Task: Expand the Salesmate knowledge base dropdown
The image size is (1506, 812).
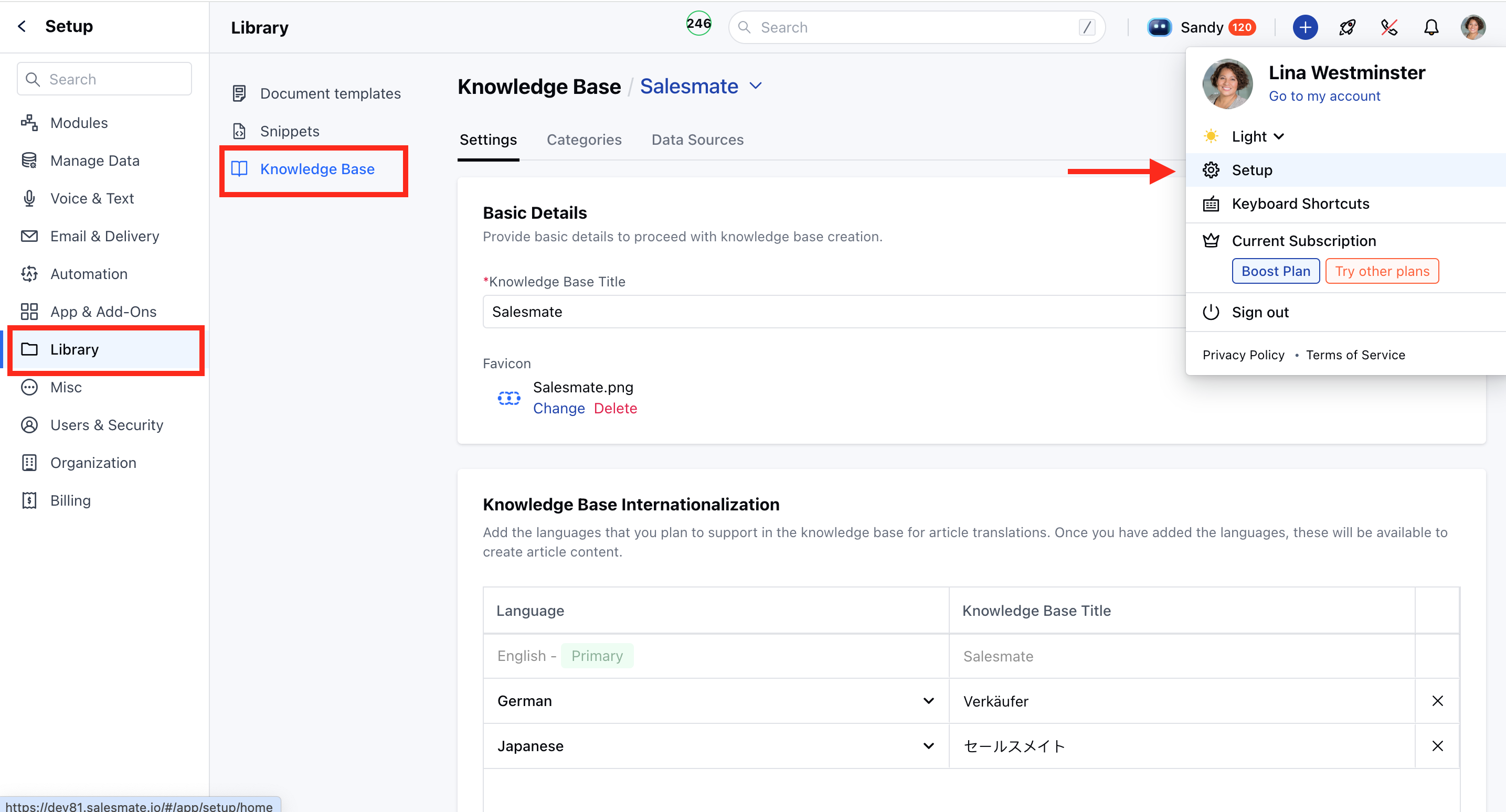Action: [755, 87]
